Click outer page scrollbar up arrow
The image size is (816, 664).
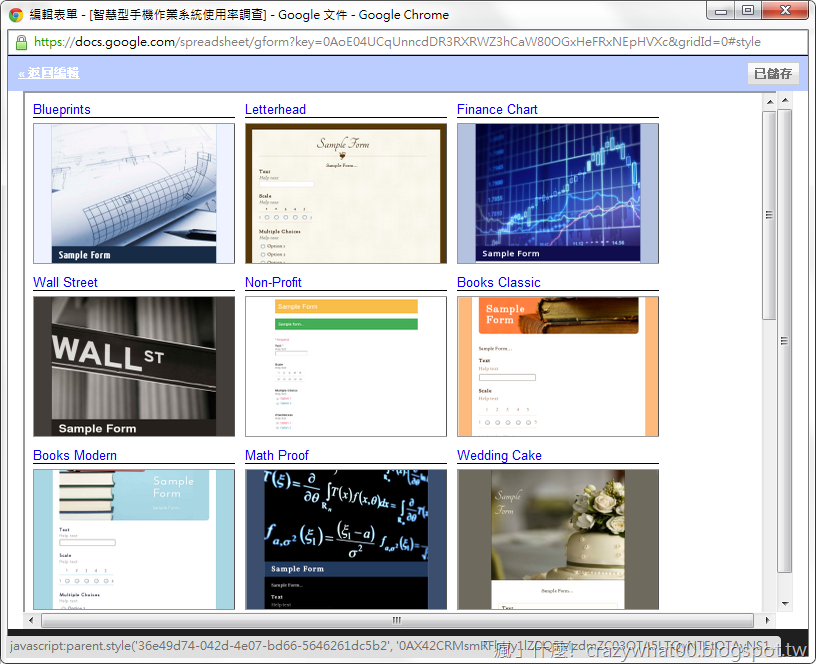[785, 99]
